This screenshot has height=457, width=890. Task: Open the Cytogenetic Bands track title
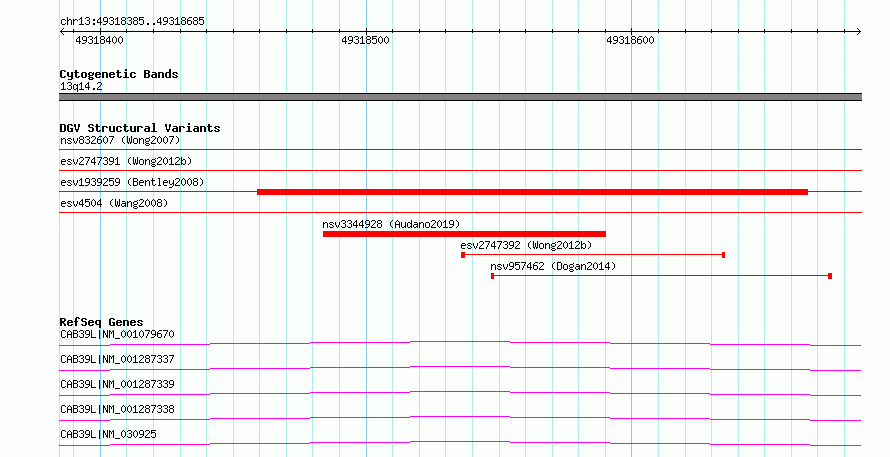(x=119, y=74)
